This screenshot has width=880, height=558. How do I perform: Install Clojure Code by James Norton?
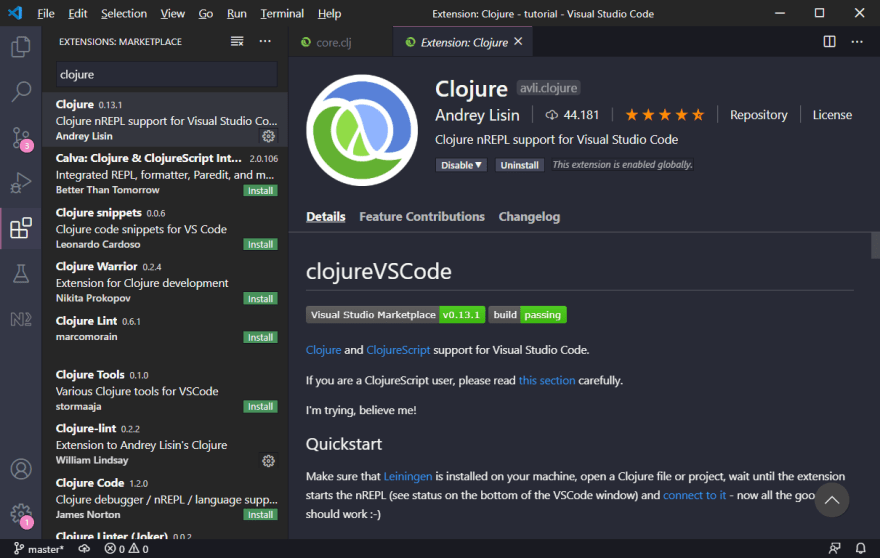pyautogui.click(x=260, y=515)
